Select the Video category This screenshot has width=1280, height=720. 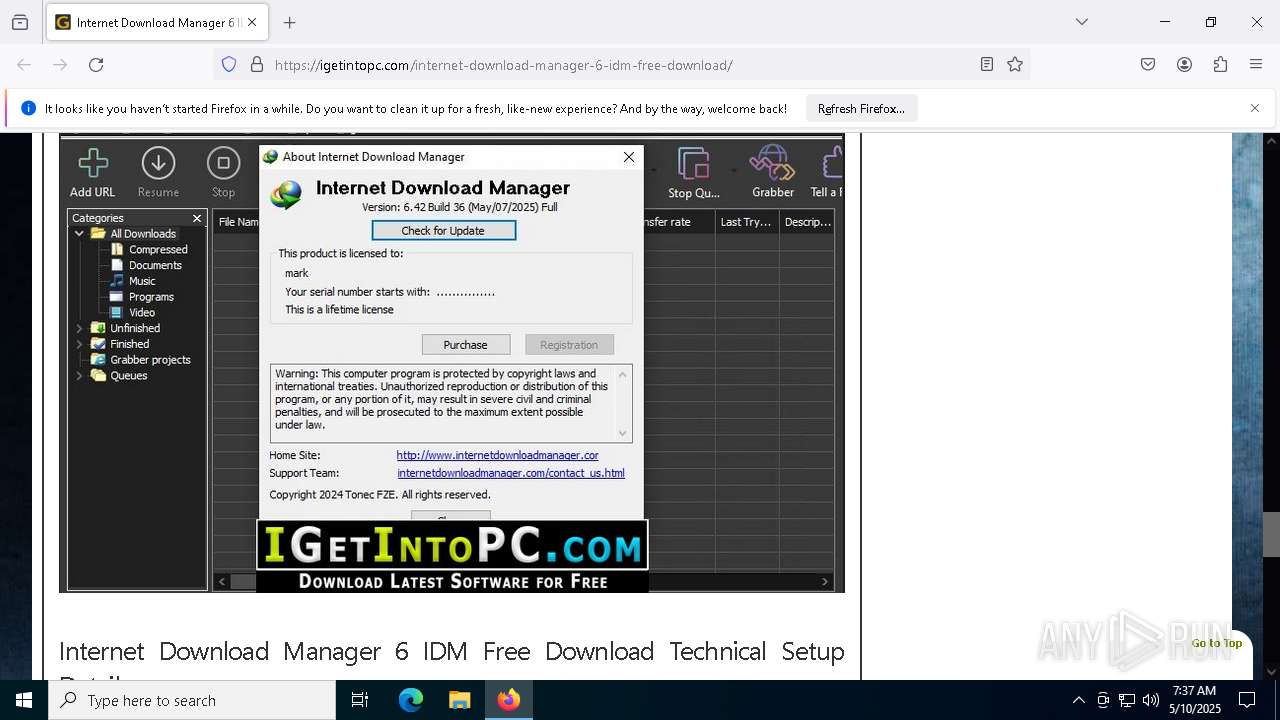142,313
